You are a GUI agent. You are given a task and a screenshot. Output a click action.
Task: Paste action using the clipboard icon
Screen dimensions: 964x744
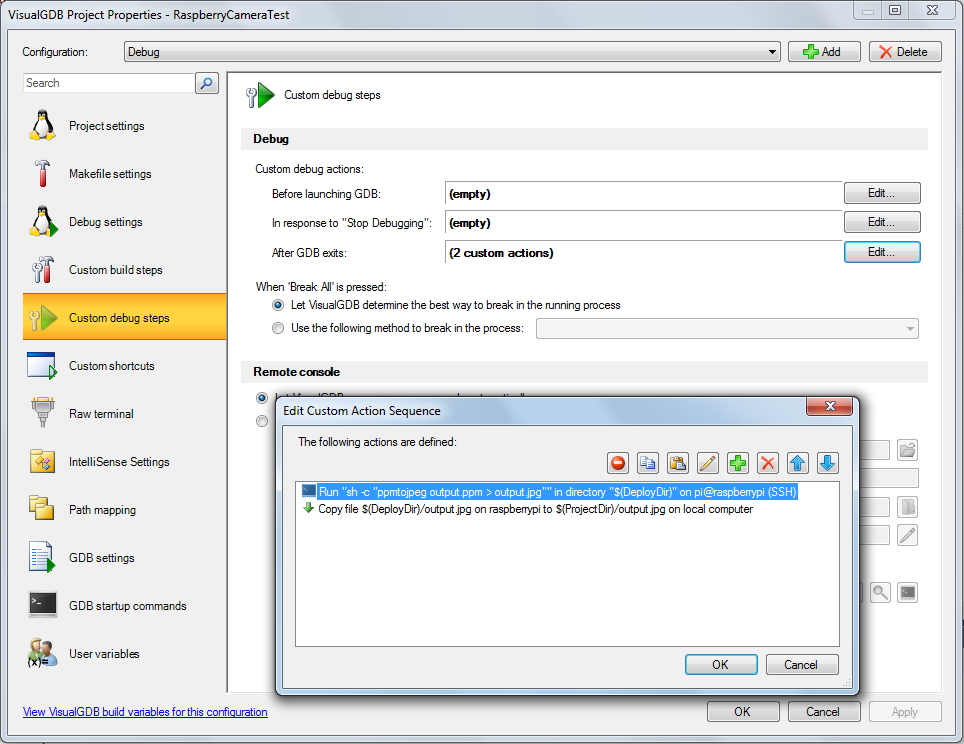(x=678, y=463)
